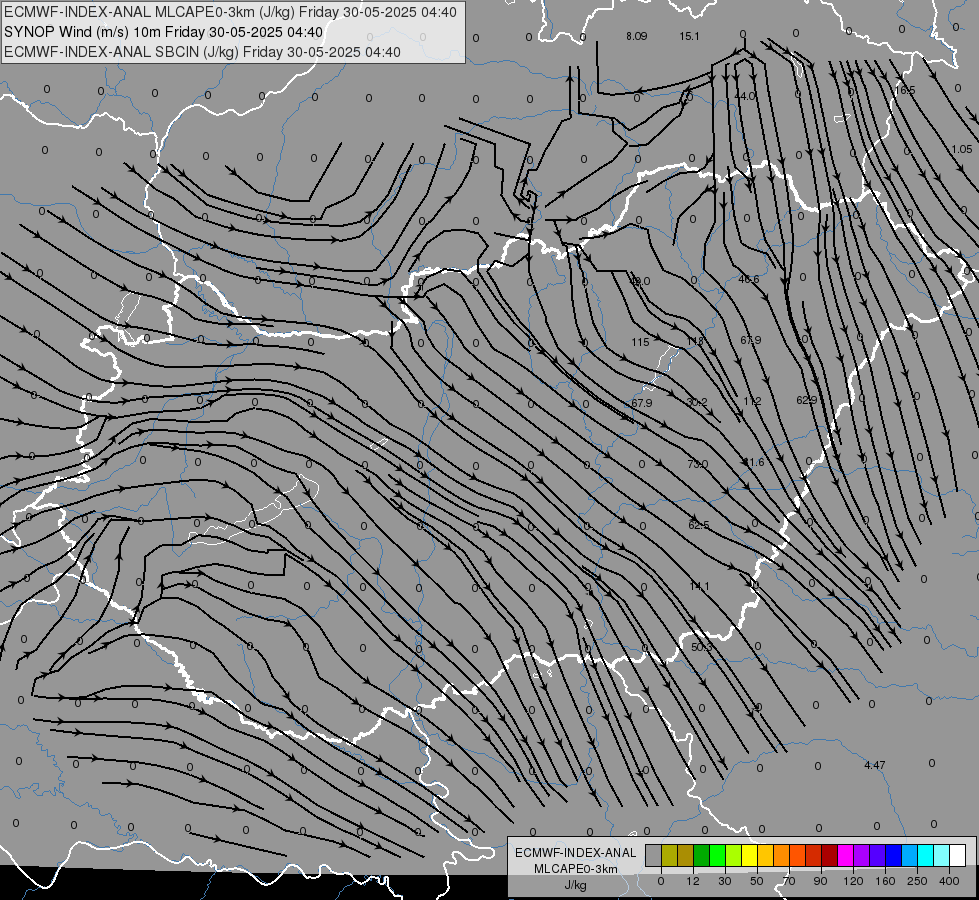Click the 50.3 value near the border
Screen dimensions: 979x900
pyautogui.click(x=701, y=647)
